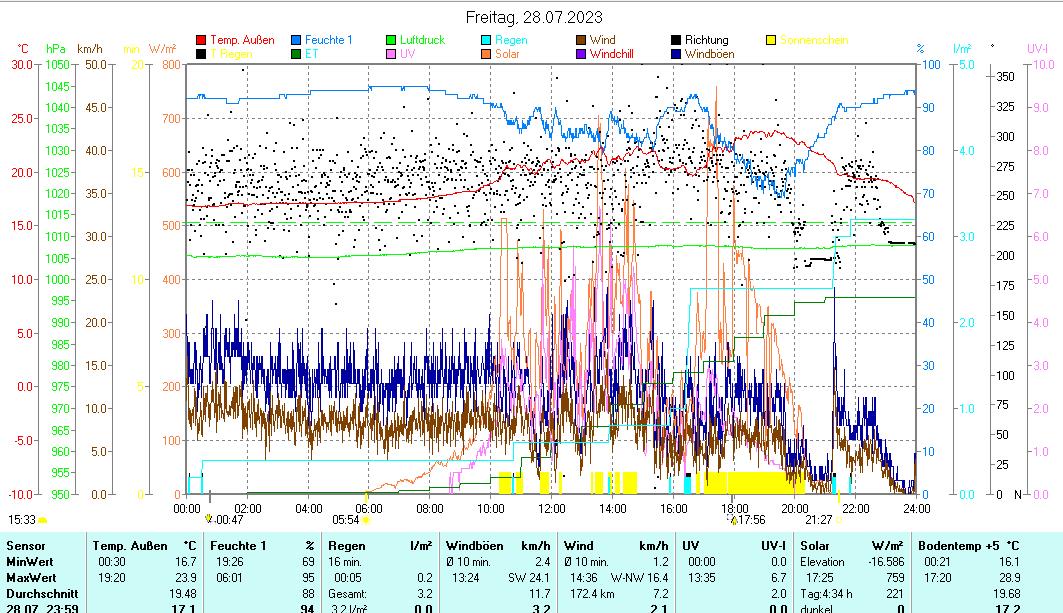This screenshot has width=1063, height=613.
Task: Click the green Luftdruck legend square
Action: click(391, 40)
